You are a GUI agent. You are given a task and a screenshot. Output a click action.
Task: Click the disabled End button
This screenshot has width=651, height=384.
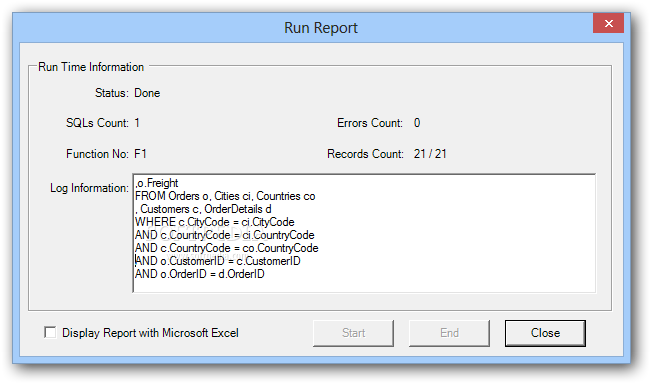coord(449,333)
